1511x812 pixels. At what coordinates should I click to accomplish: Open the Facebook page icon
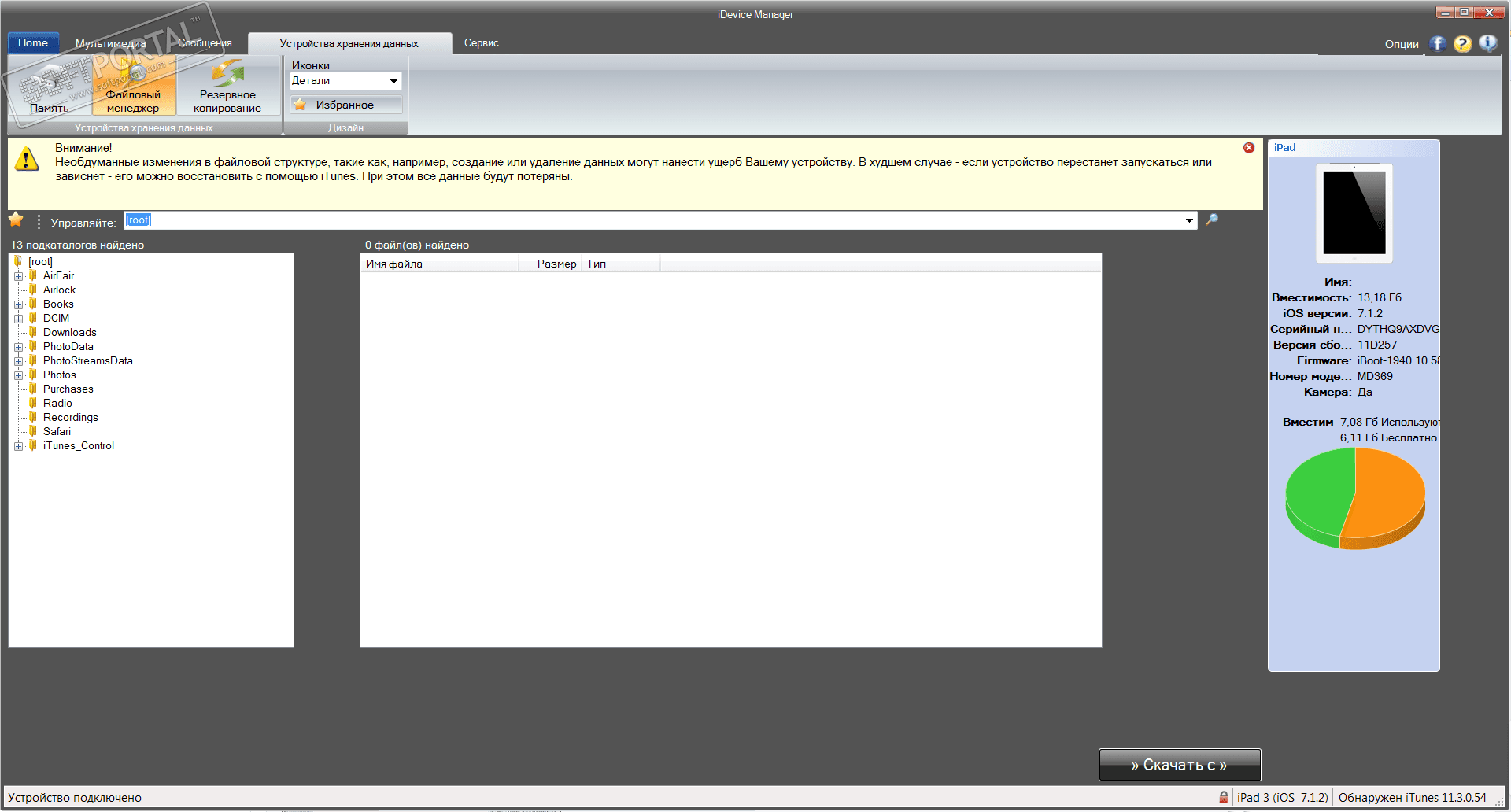pos(1438,44)
